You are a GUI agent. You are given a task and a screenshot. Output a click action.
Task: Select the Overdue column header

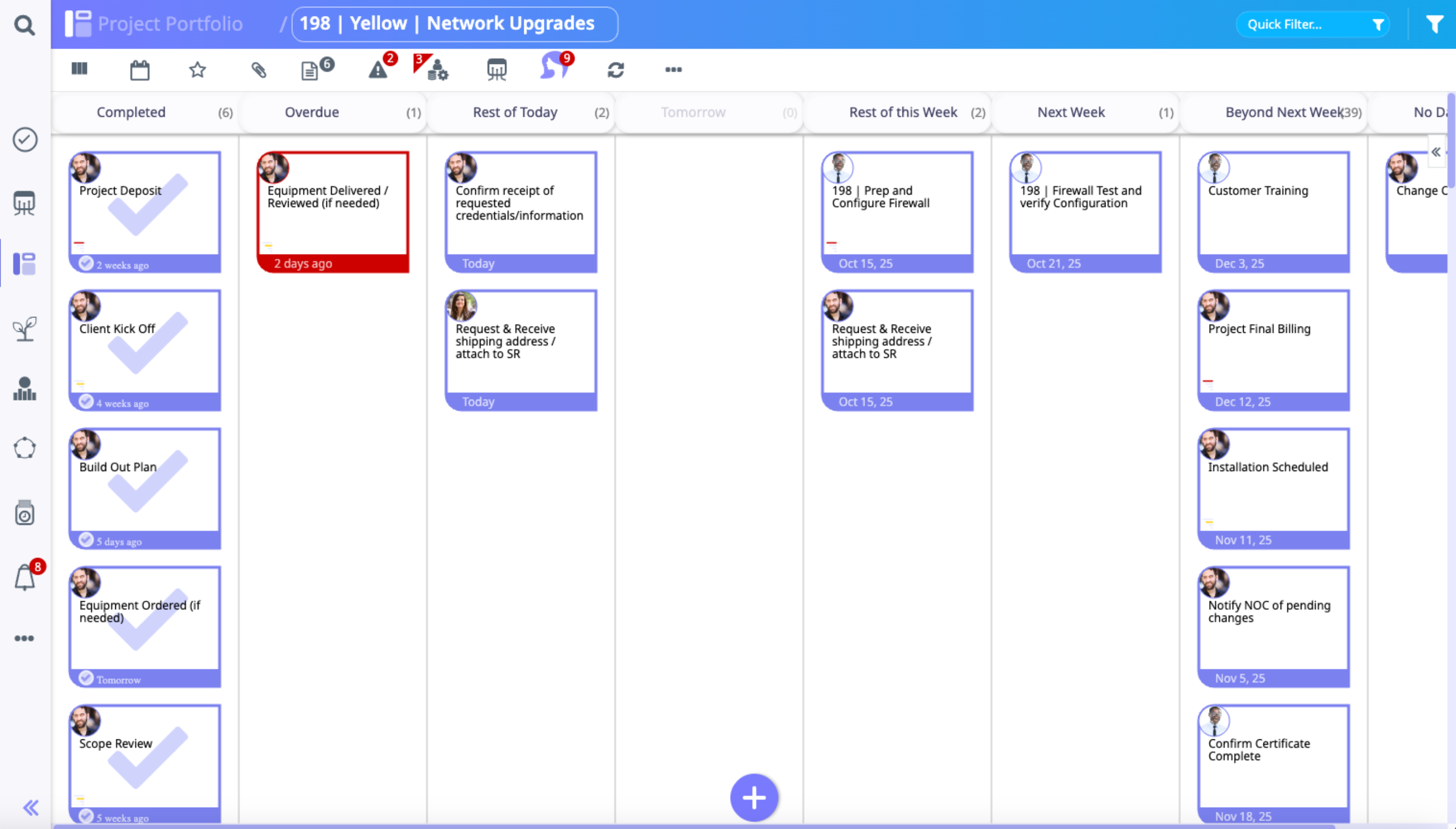coord(312,112)
